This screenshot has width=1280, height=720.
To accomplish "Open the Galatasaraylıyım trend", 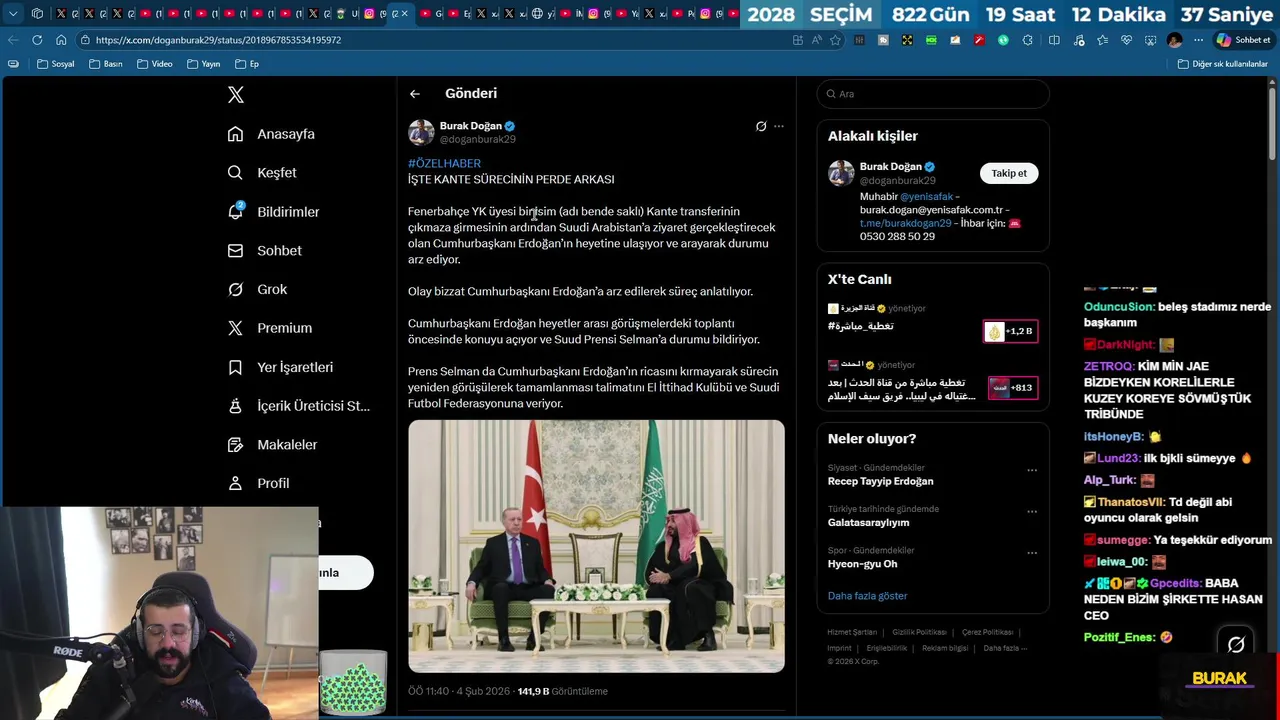I will [x=868, y=522].
